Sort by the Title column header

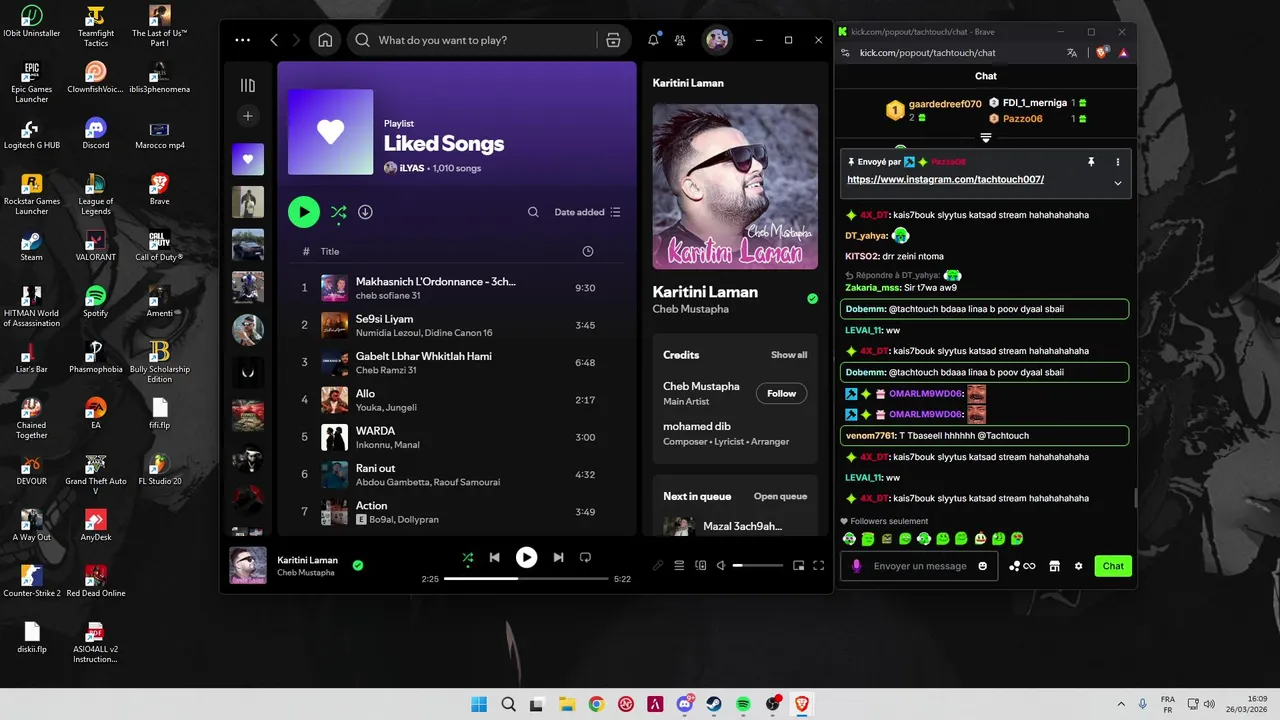coord(330,251)
